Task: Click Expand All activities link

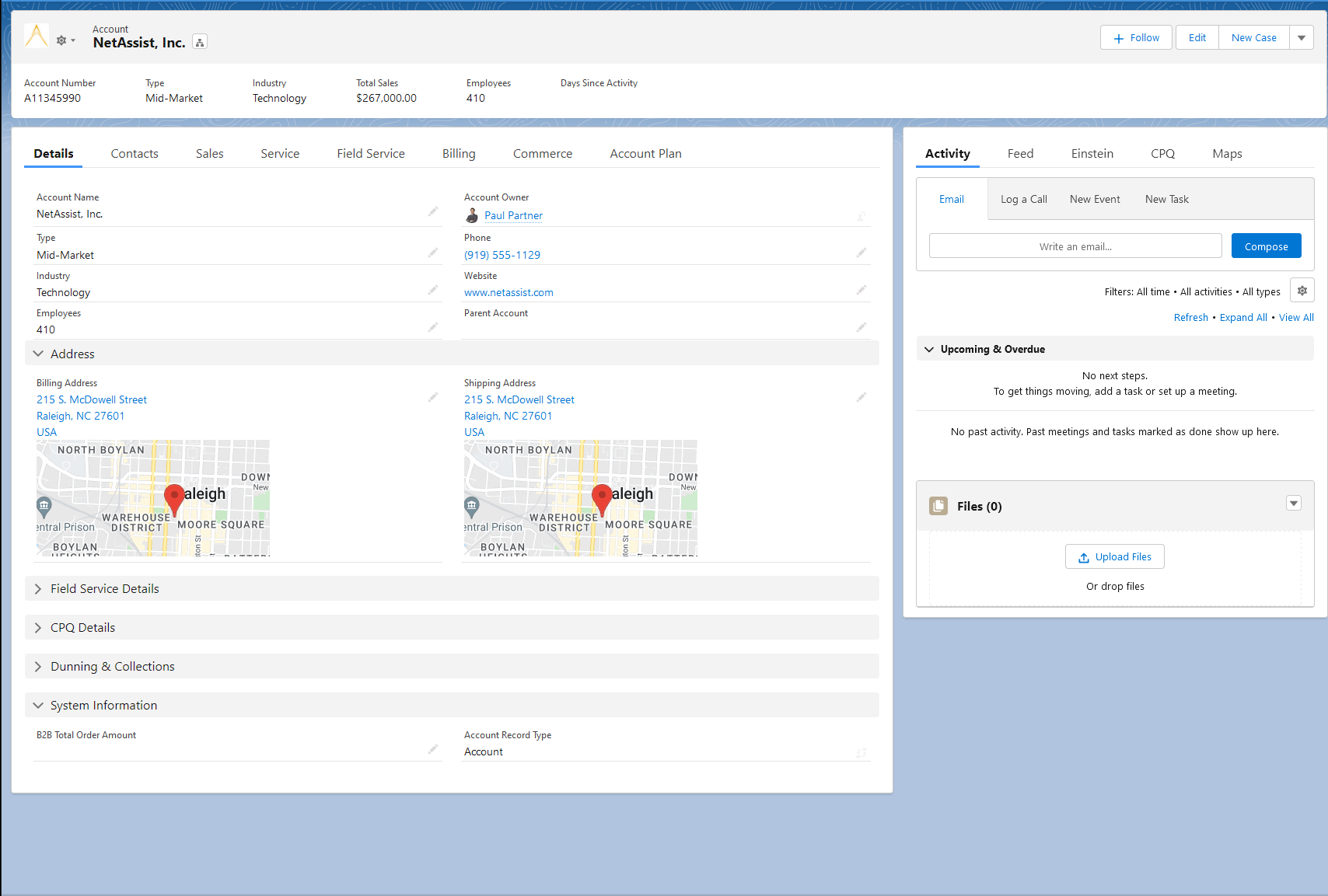Action: [x=1243, y=317]
